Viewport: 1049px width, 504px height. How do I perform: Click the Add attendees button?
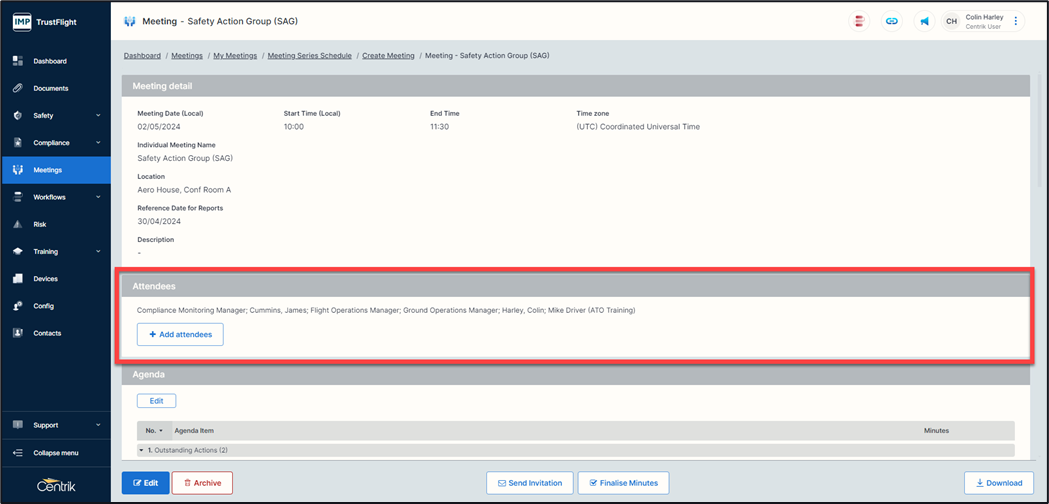point(180,334)
